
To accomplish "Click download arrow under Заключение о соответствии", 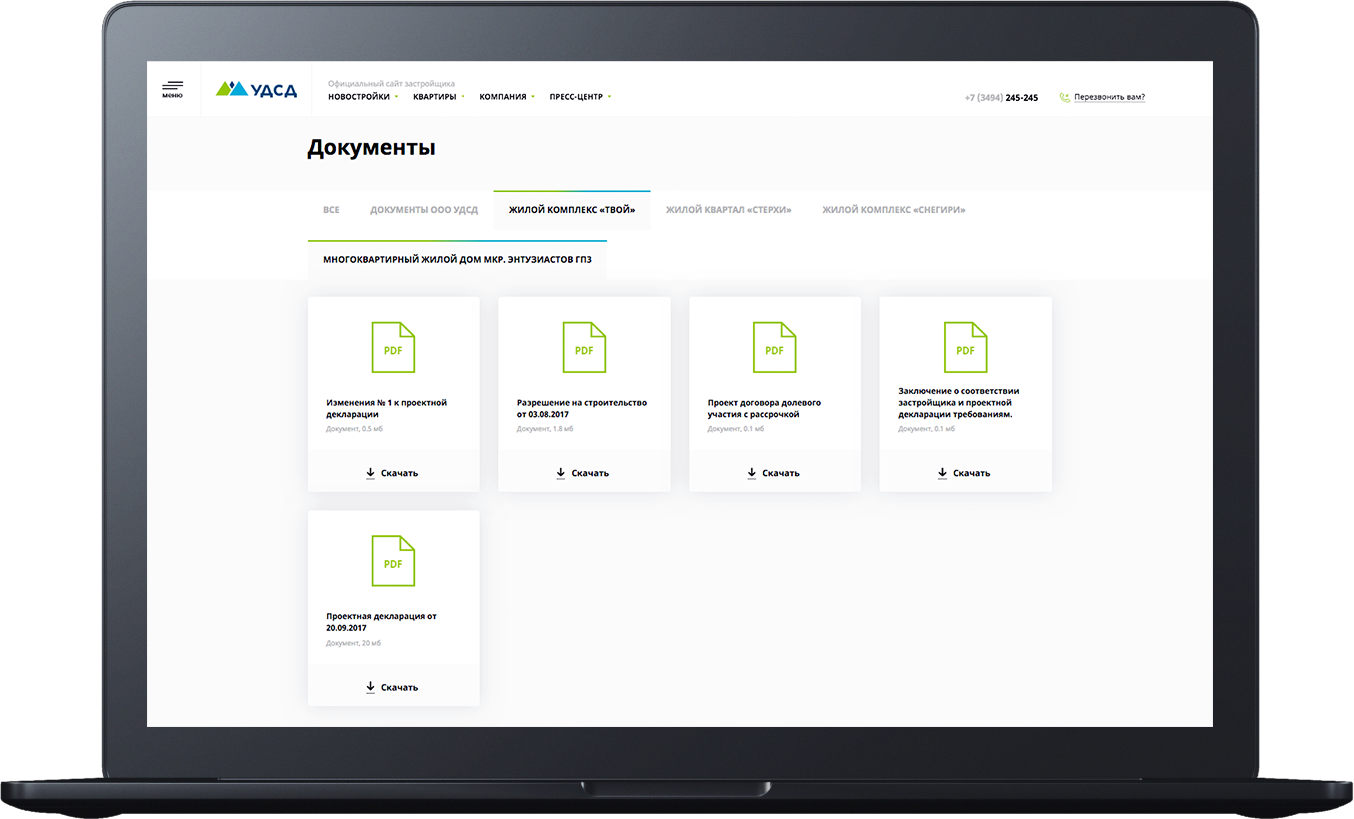I will click(942, 473).
